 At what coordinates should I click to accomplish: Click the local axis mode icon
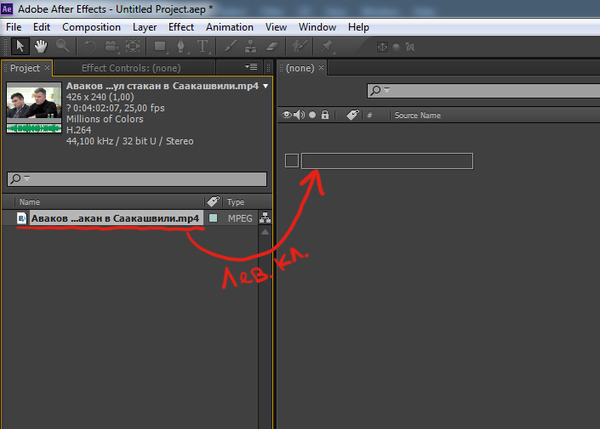(382, 47)
